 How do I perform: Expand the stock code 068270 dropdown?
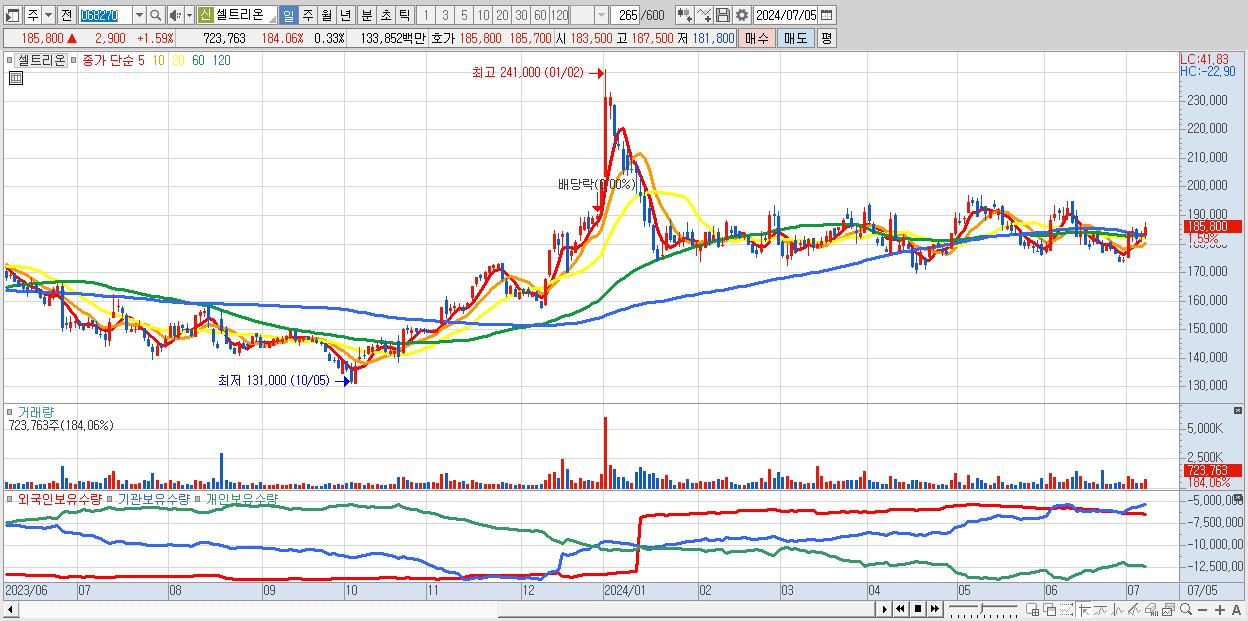pos(139,15)
